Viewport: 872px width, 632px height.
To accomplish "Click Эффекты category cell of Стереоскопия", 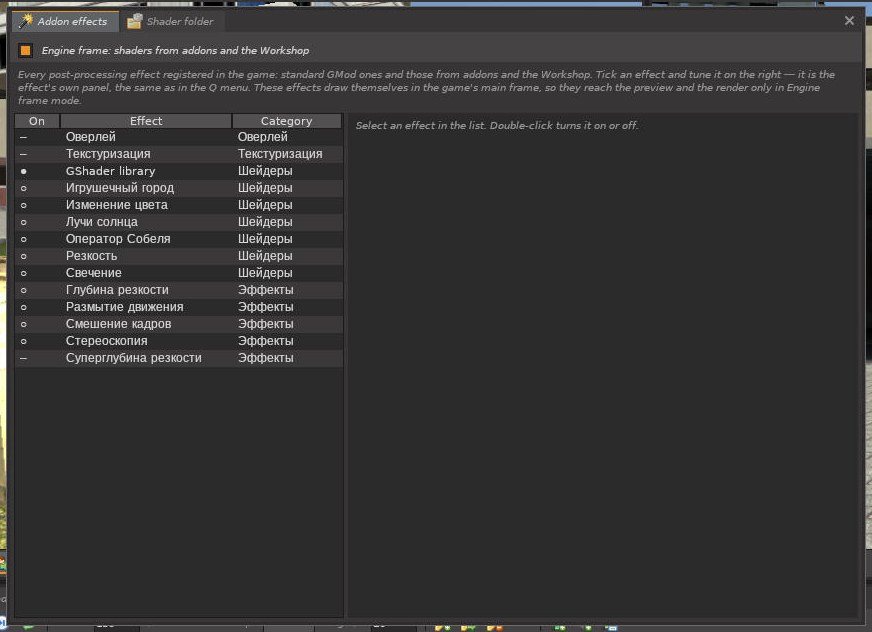I will point(265,341).
